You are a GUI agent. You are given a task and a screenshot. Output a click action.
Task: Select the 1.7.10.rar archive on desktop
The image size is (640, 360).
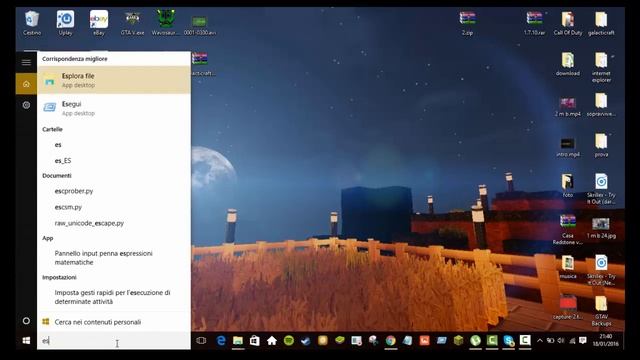(534, 23)
